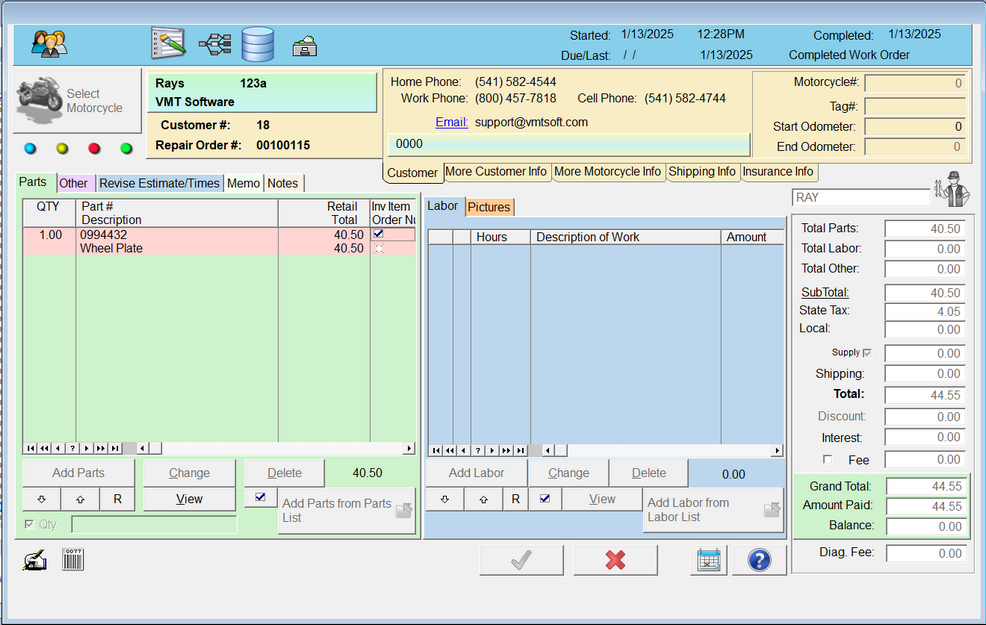The width and height of the screenshot is (986, 625).
Task: Toggle checkbox beside Add Parts from Parts List
Action: click(x=260, y=497)
